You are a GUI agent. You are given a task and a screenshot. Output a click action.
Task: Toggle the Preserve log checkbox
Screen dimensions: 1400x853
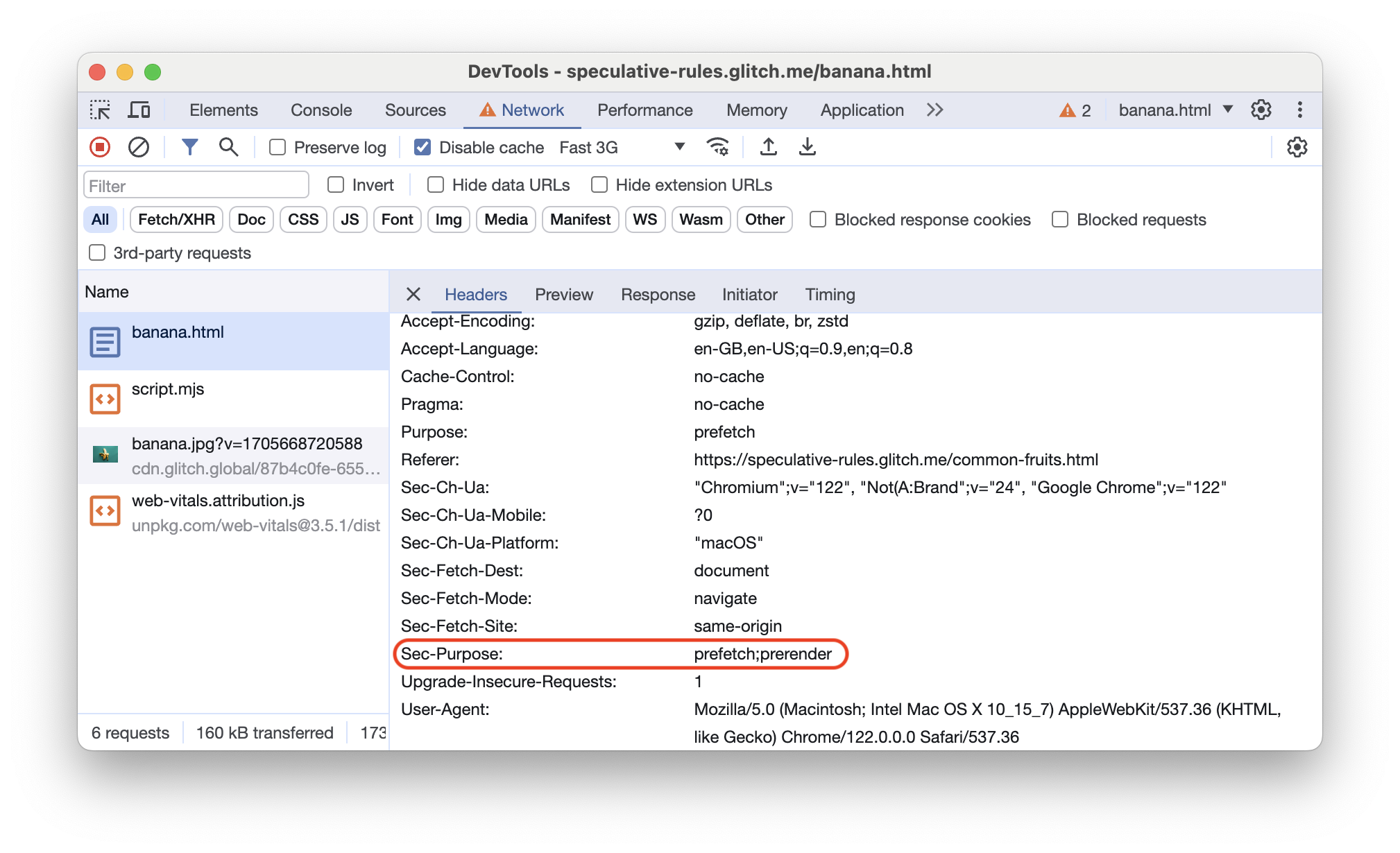point(278,147)
